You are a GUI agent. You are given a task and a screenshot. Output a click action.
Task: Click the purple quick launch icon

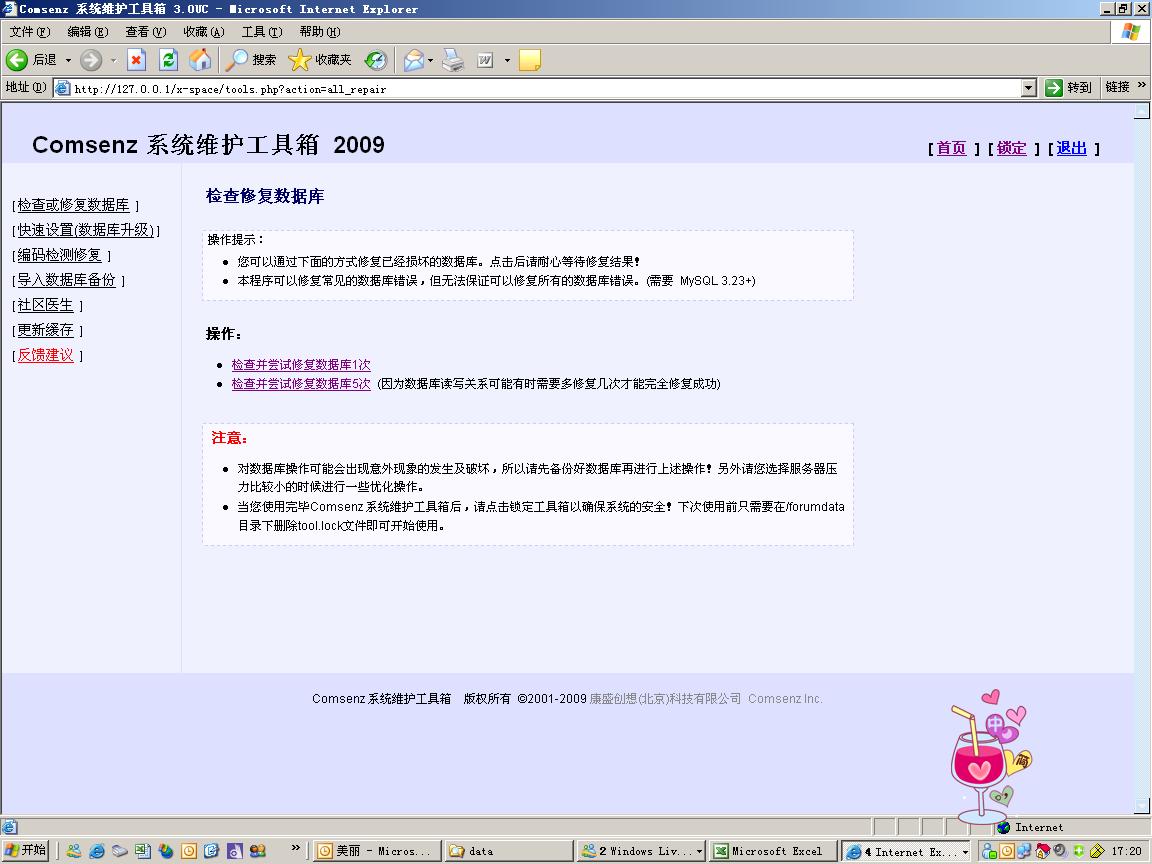235,851
